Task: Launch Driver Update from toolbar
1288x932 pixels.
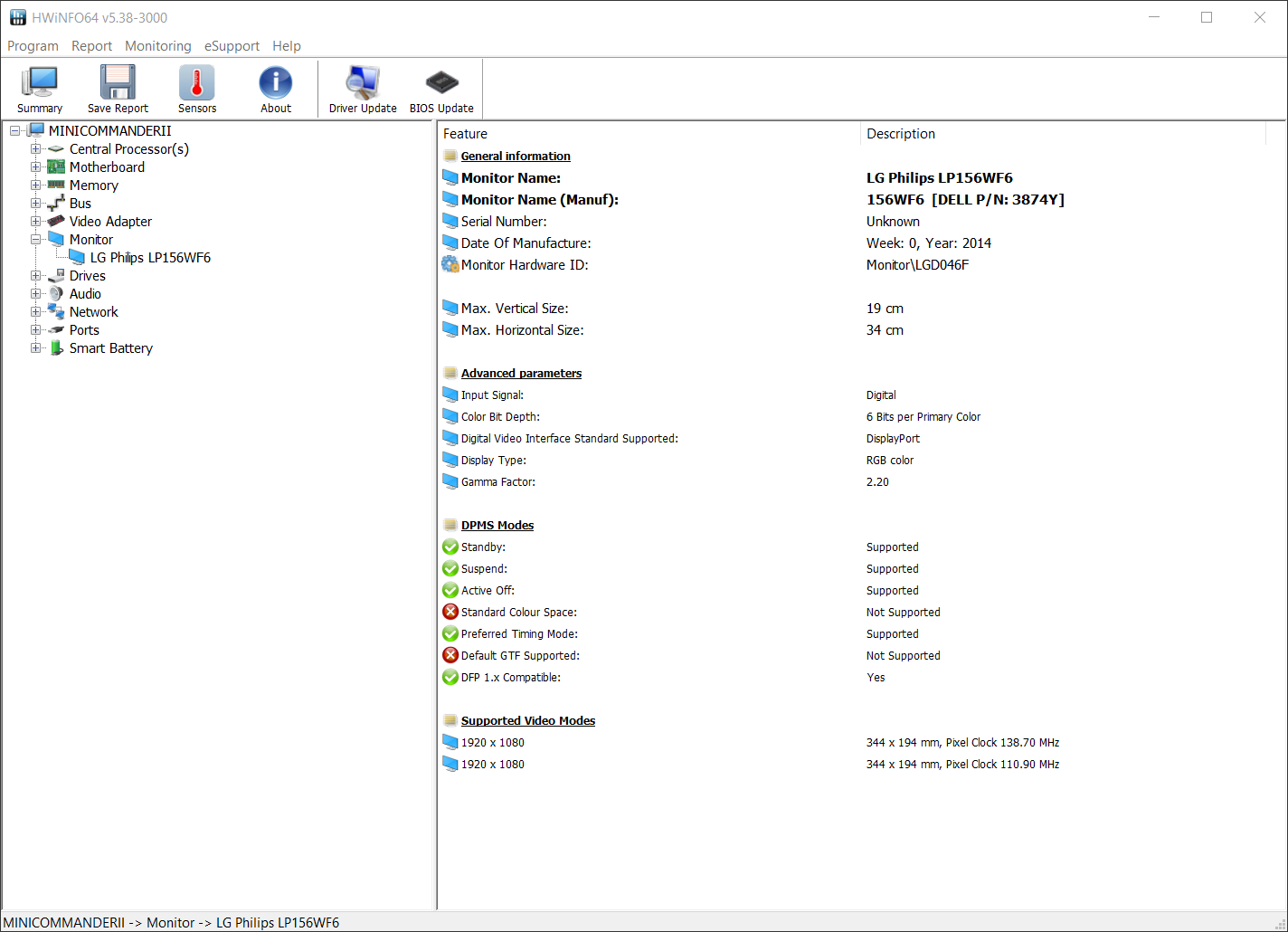Action: [x=363, y=89]
